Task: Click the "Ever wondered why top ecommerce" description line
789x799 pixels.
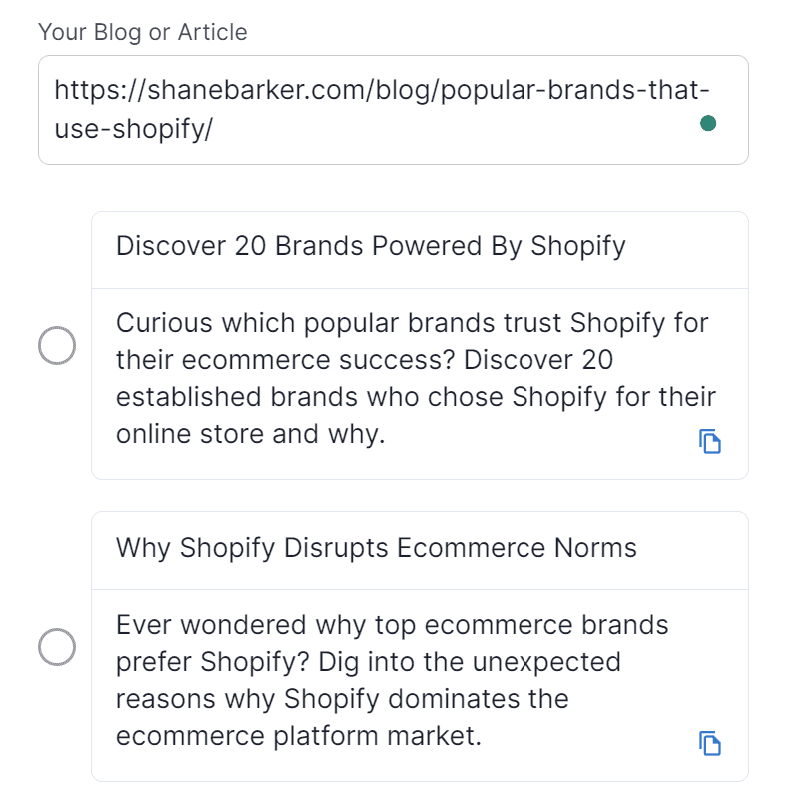Action: point(392,625)
